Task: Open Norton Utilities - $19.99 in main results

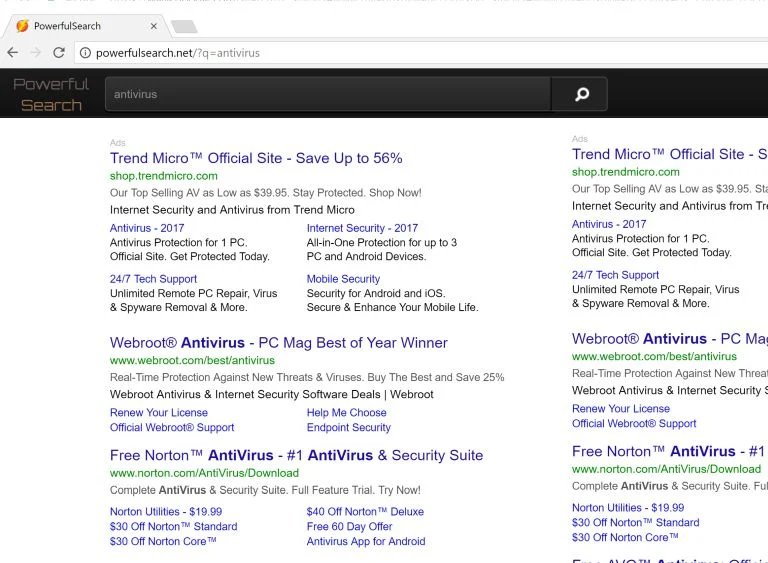Action: pyautogui.click(x=166, y=512)
